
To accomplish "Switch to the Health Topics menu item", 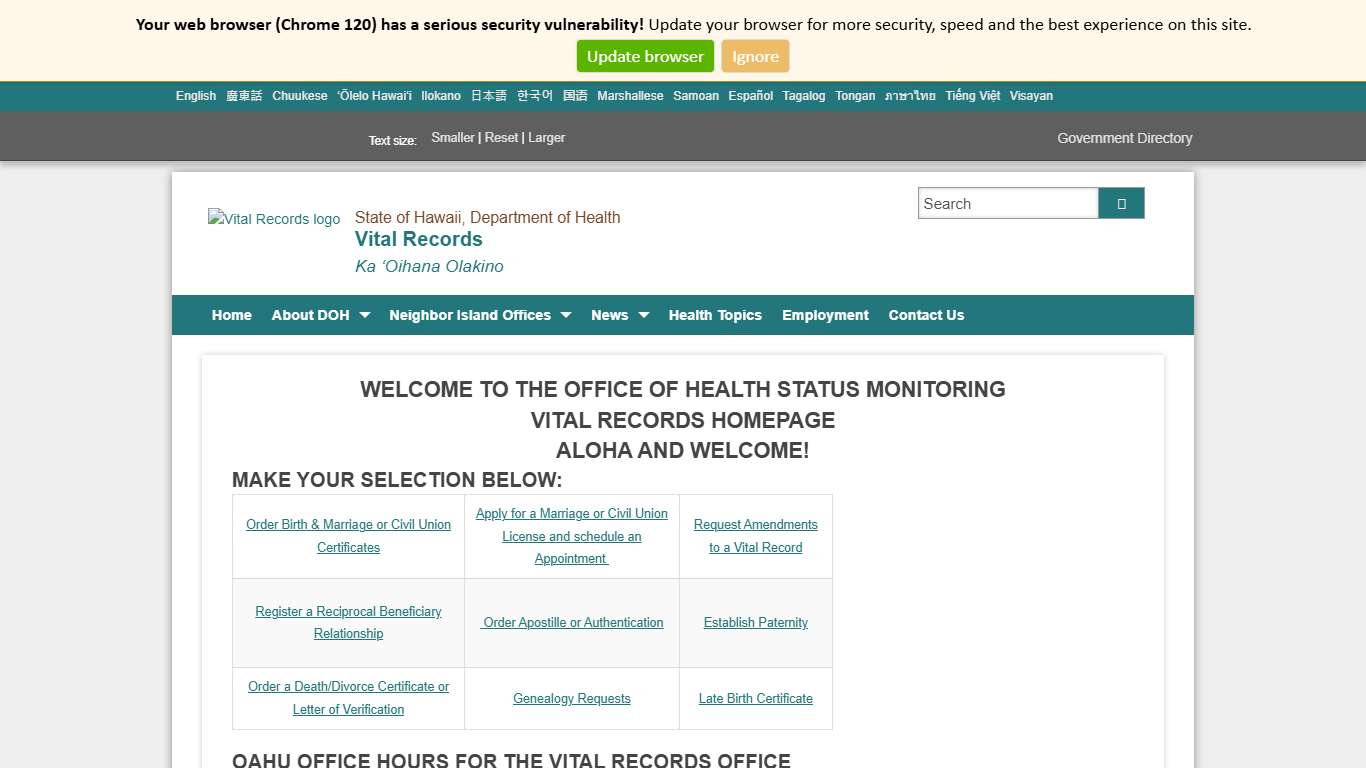I will (x=715, y=315).
